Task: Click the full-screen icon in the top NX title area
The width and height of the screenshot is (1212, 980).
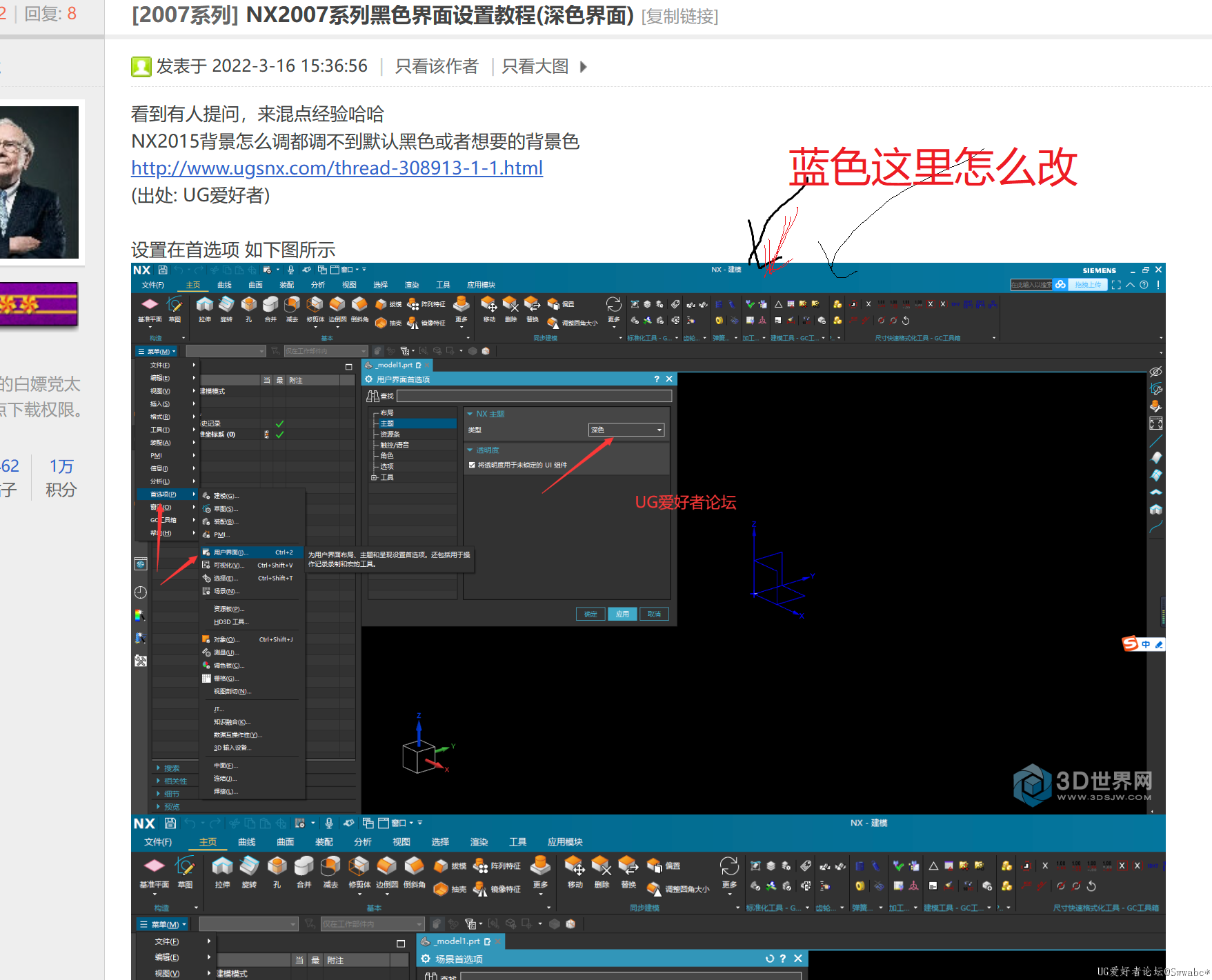Action: pos(1116,285)
